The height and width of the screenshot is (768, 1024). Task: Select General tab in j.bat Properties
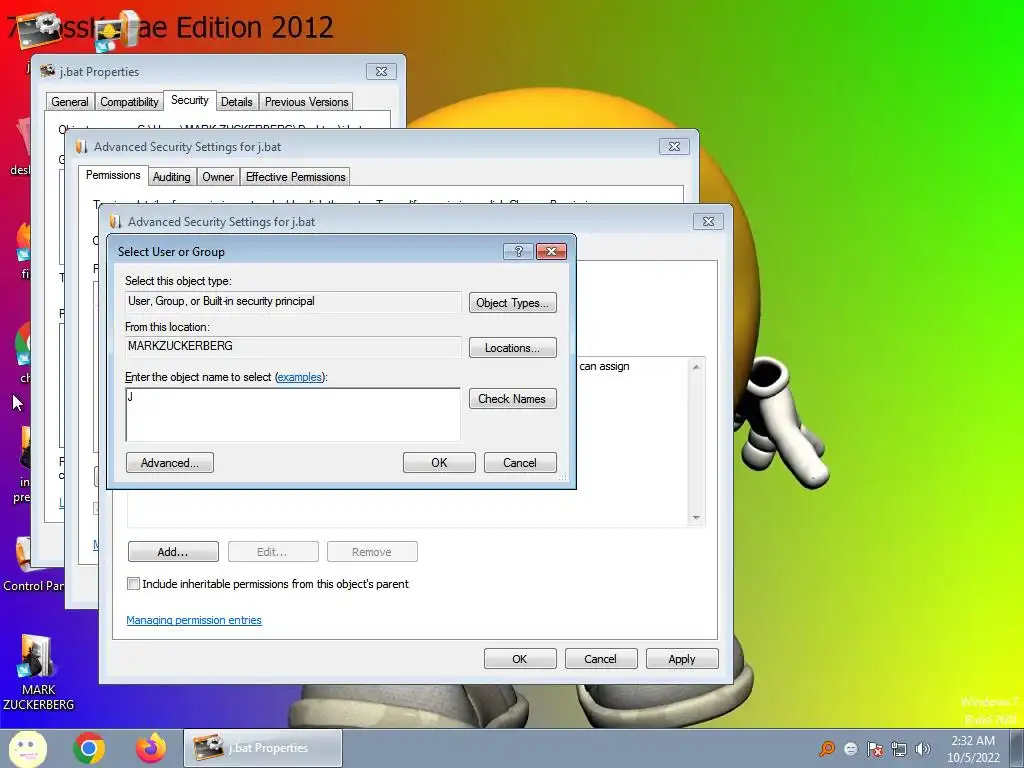tap(70, 102)
